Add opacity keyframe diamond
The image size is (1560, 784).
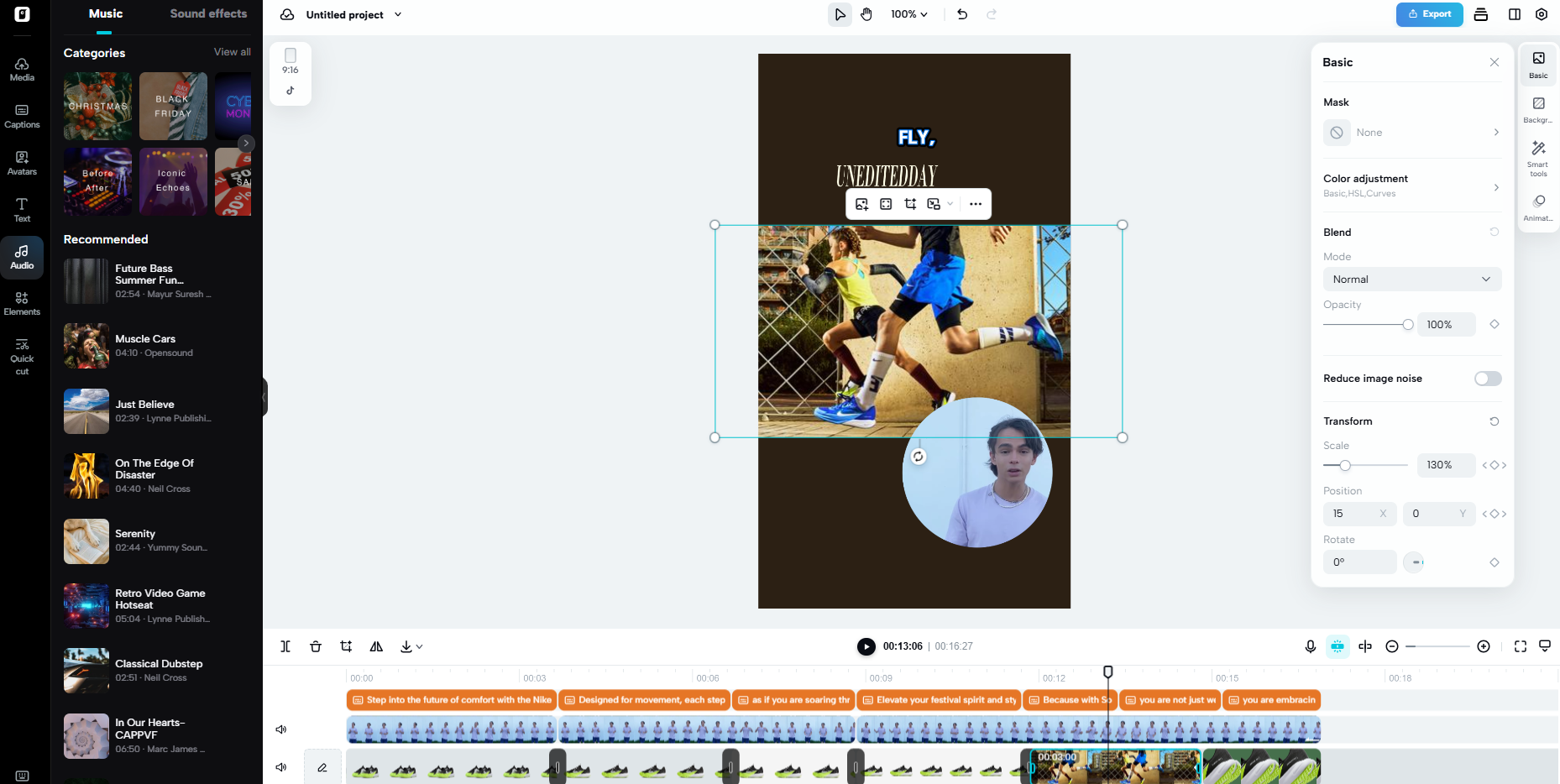click(x=1495, y=324)
